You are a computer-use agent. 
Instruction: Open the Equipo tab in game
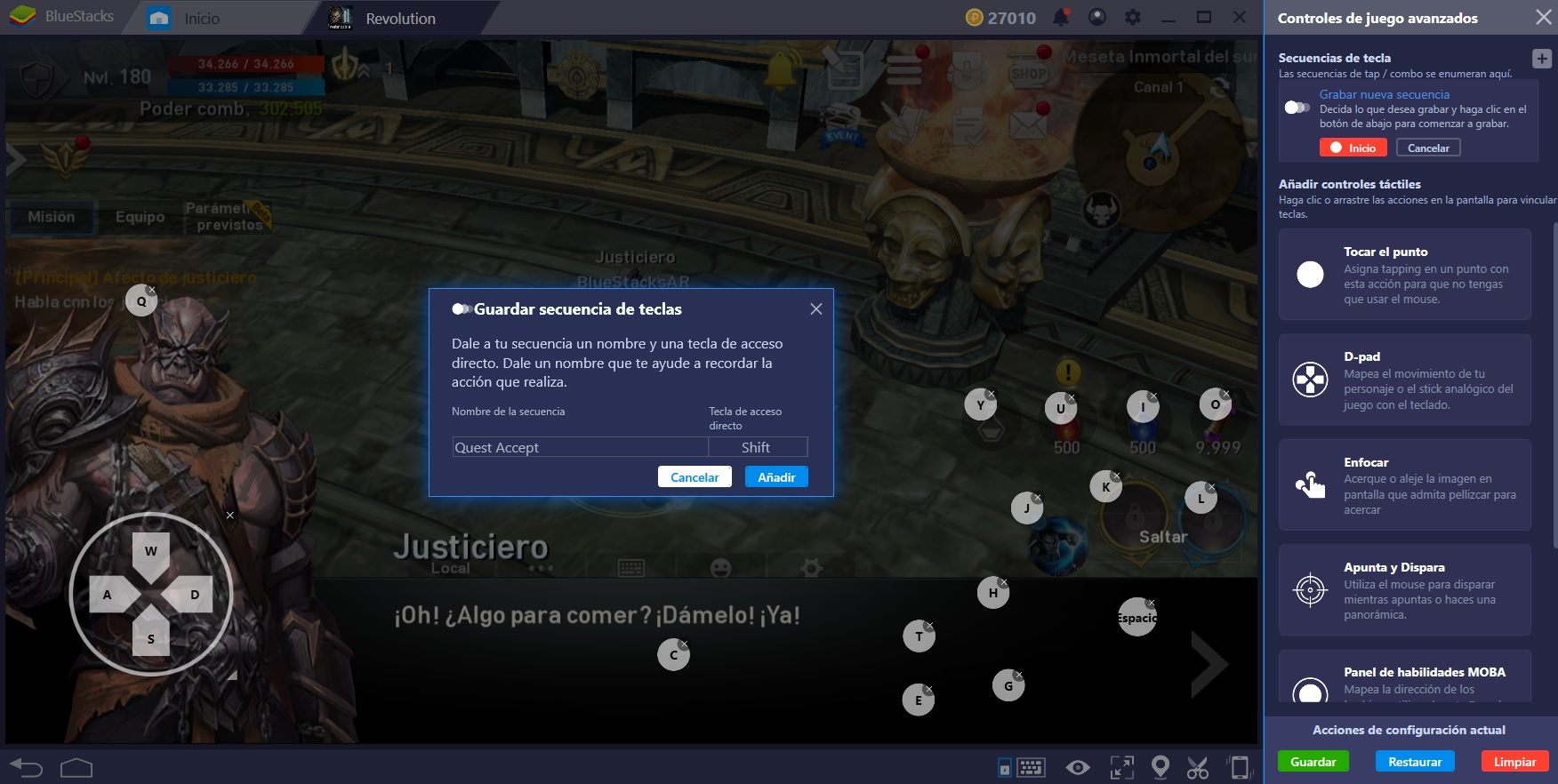(140, 217)
